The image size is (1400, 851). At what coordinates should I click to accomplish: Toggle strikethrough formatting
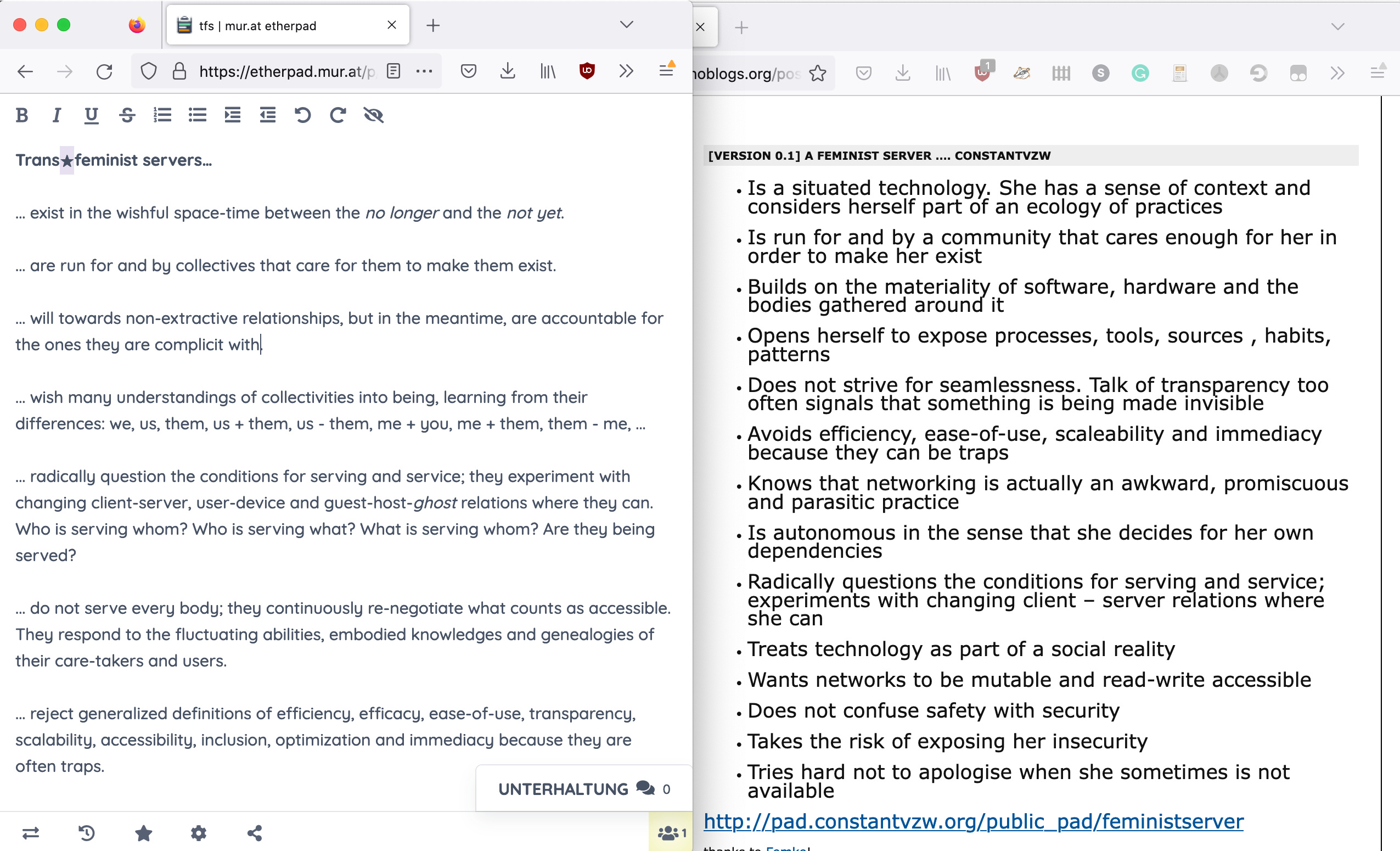pyautogui.click(x=127, y=115)
